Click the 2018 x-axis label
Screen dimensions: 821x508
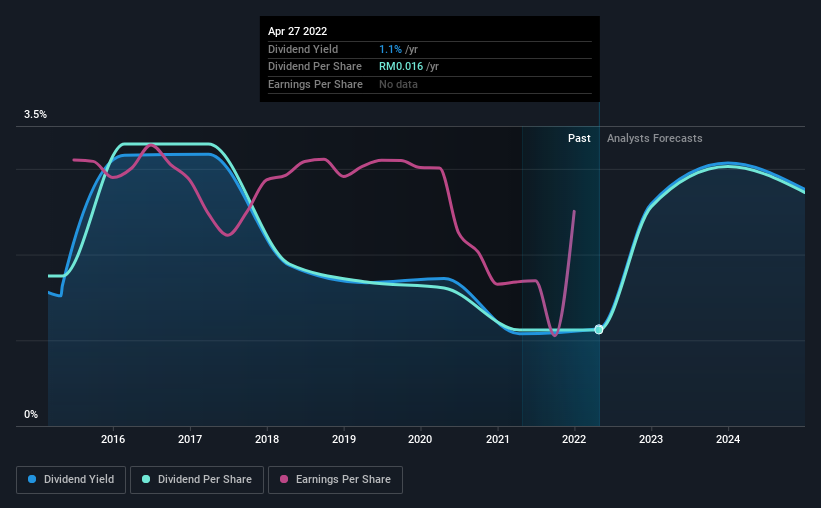(x=267, y=439)
